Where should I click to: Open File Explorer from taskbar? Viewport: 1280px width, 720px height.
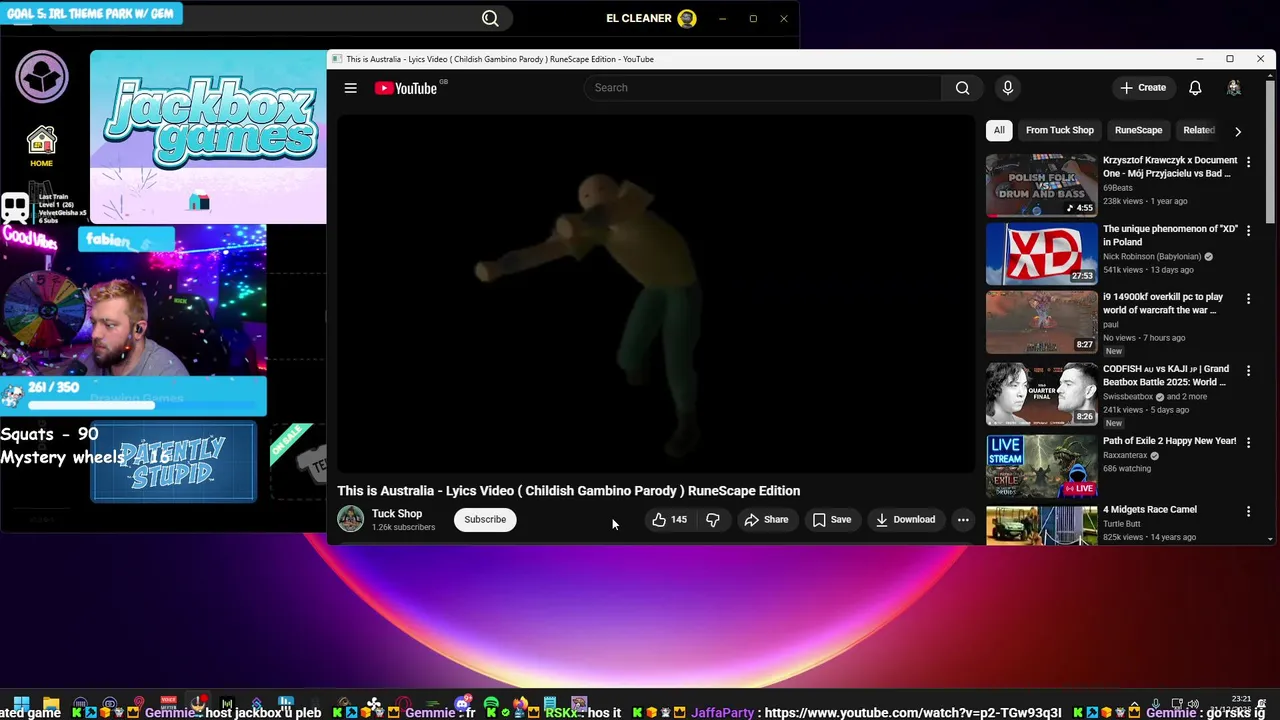tap(51, 704)
